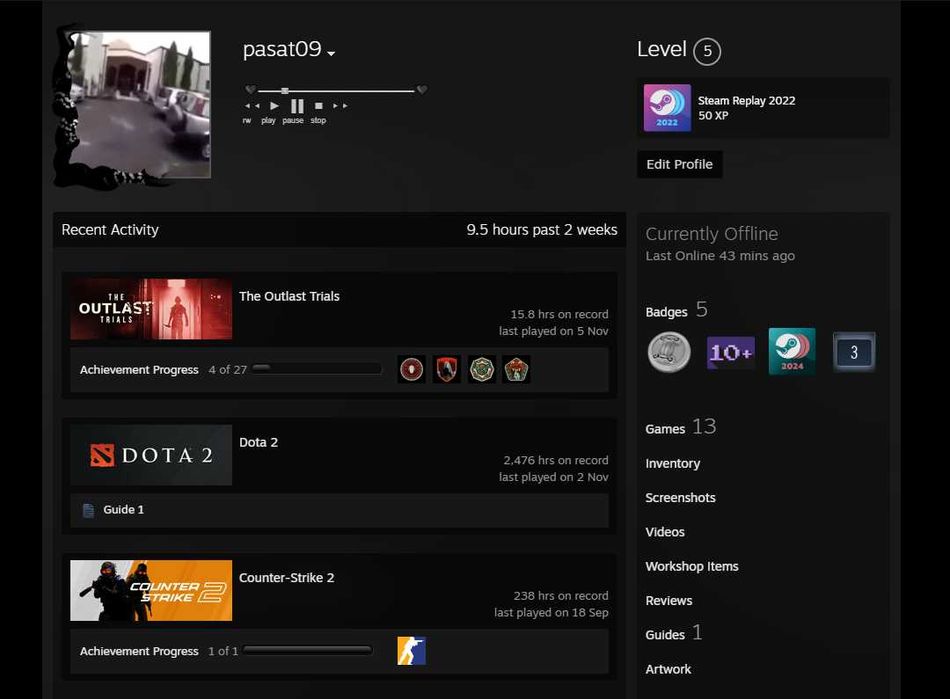Open Guide 1 link under Dota 2
This screenshot has width=950, height=699.
click(x=124, y=509)
